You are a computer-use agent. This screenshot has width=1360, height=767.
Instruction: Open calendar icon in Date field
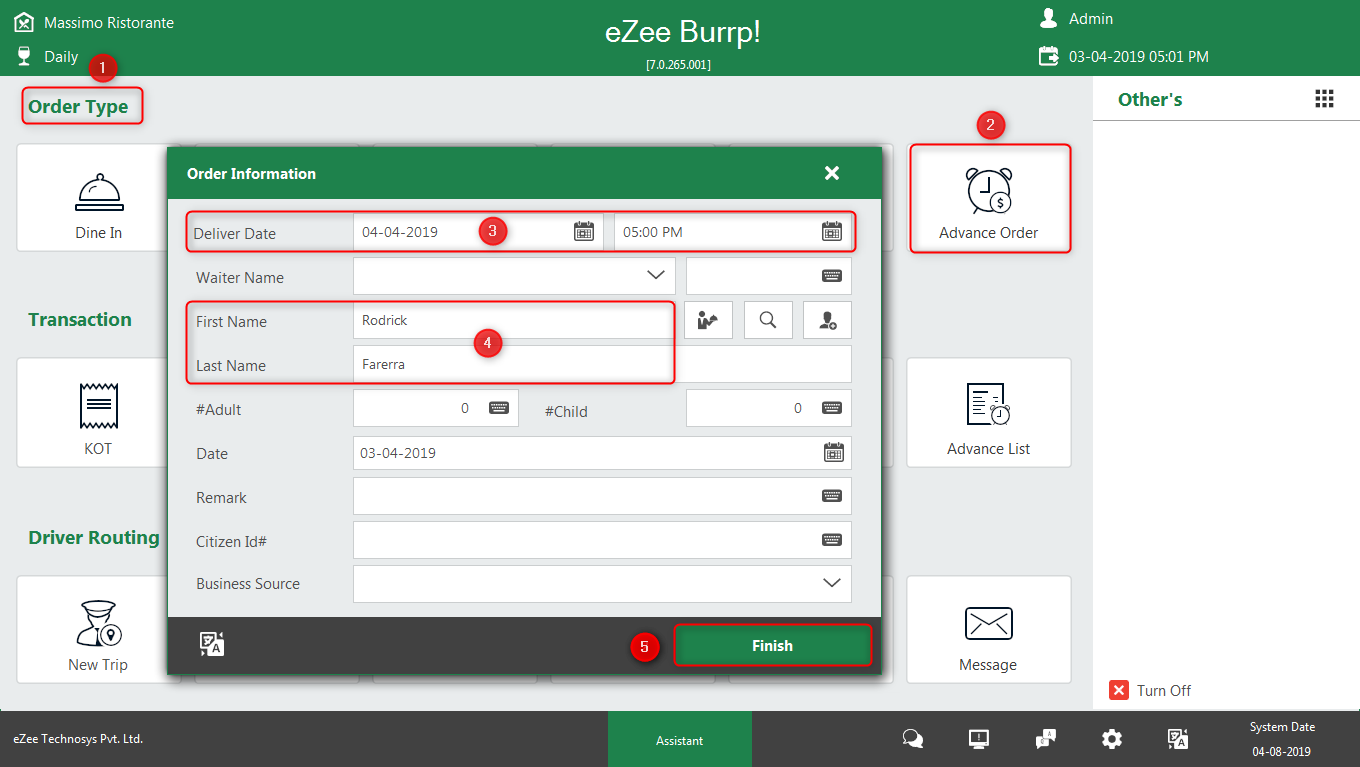(x=834, y=453)
